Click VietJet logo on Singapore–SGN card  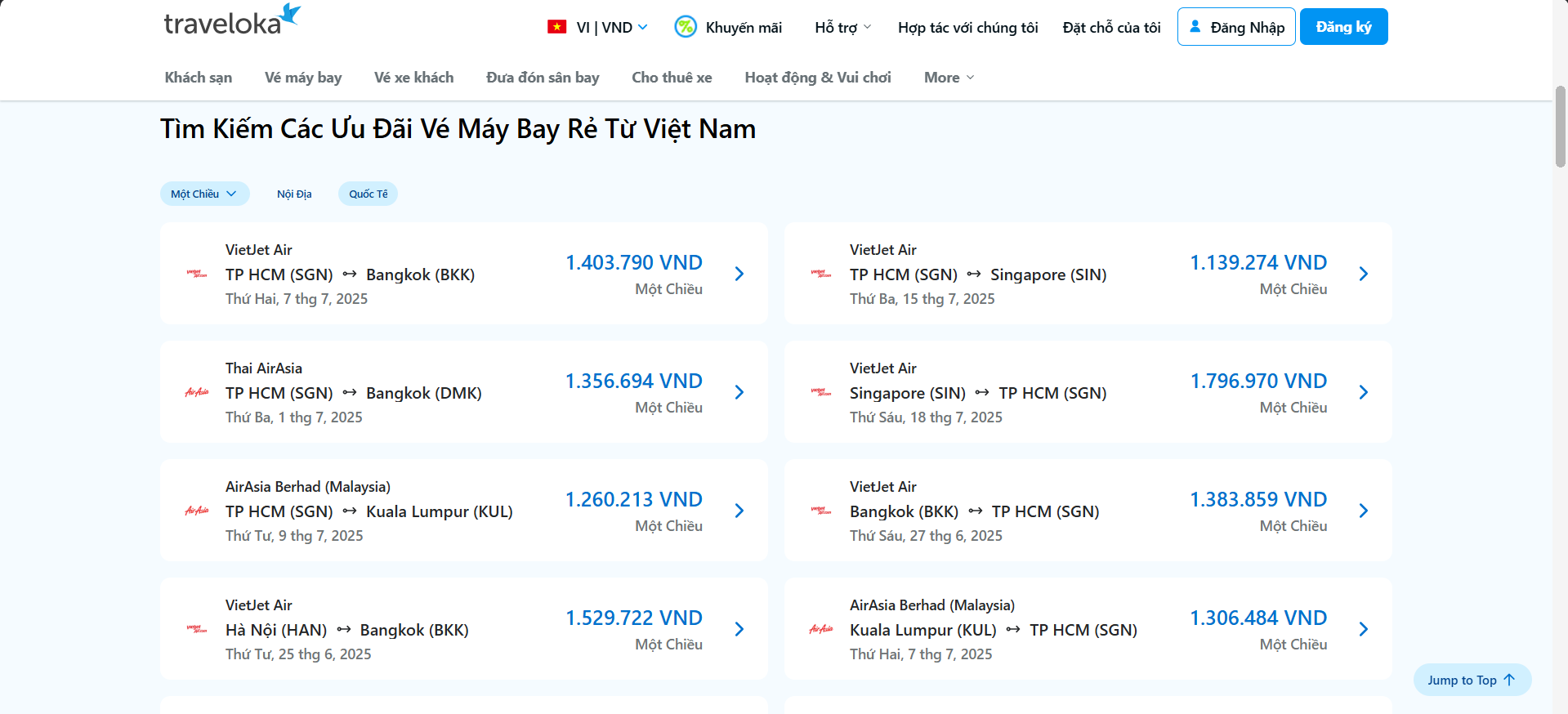pyautogui.click(x=821, y=392)
